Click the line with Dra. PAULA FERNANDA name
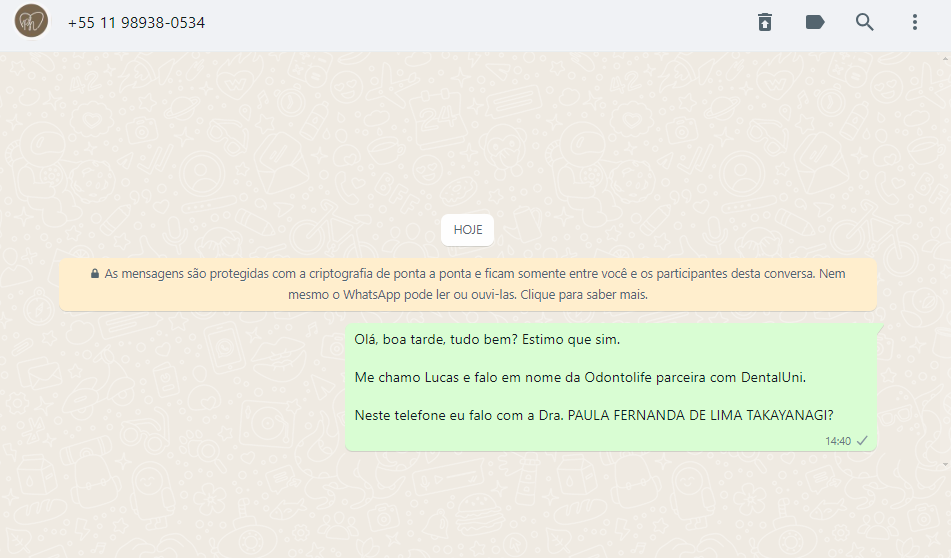This screenshot has height=558, width=951. 594,415
